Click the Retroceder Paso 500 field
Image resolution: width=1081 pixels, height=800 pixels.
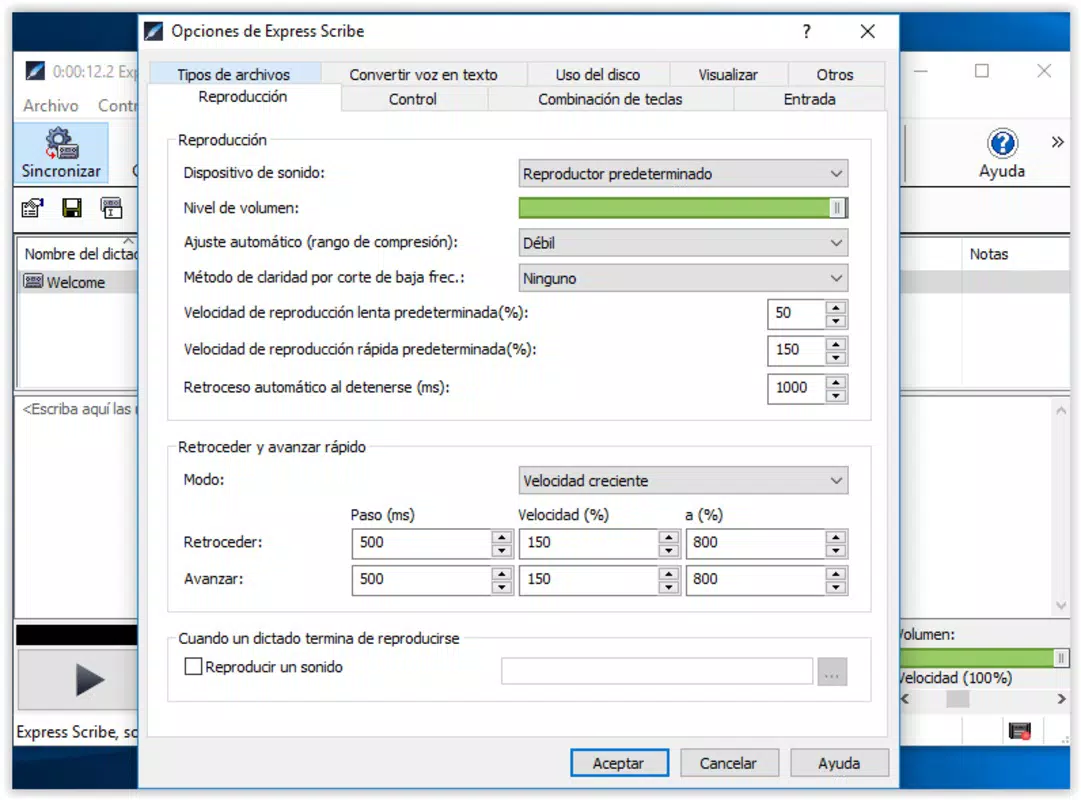(422, 543)
